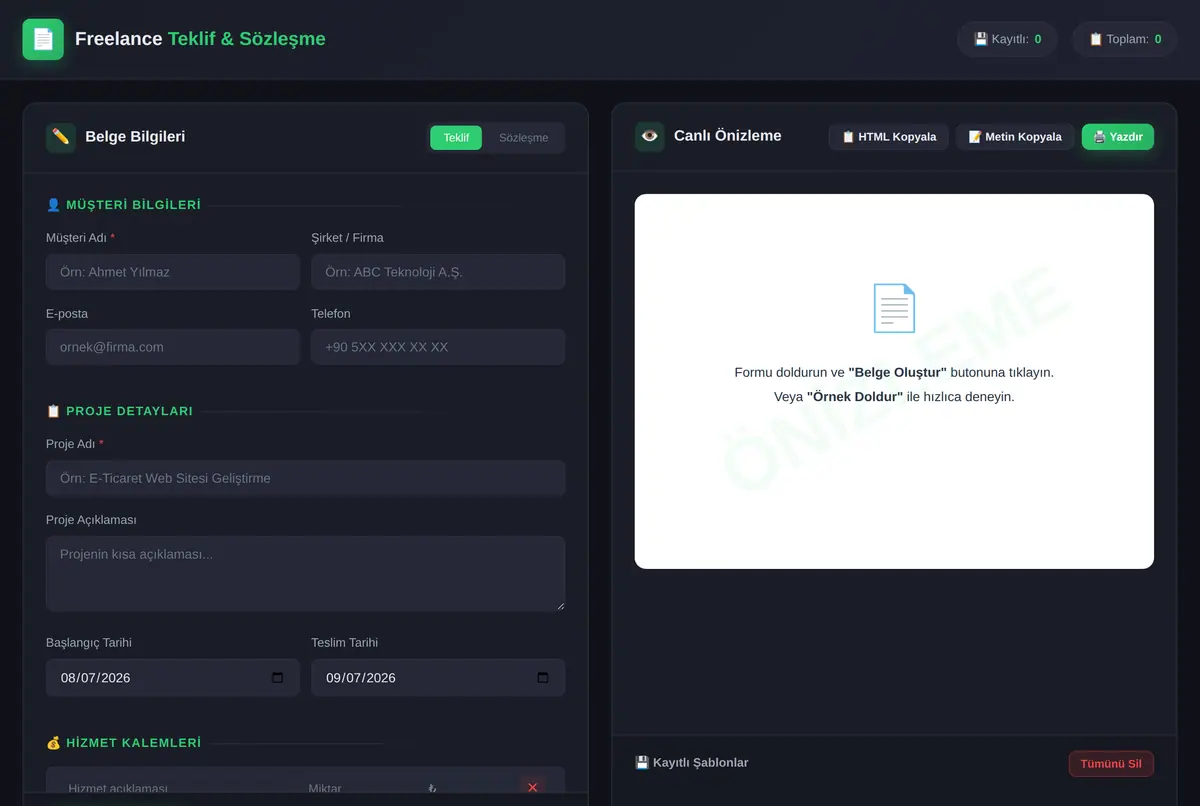The image size is (1200, 806).
Task: Click the Canlı Önizleme panel title
Action: point(728,136)
